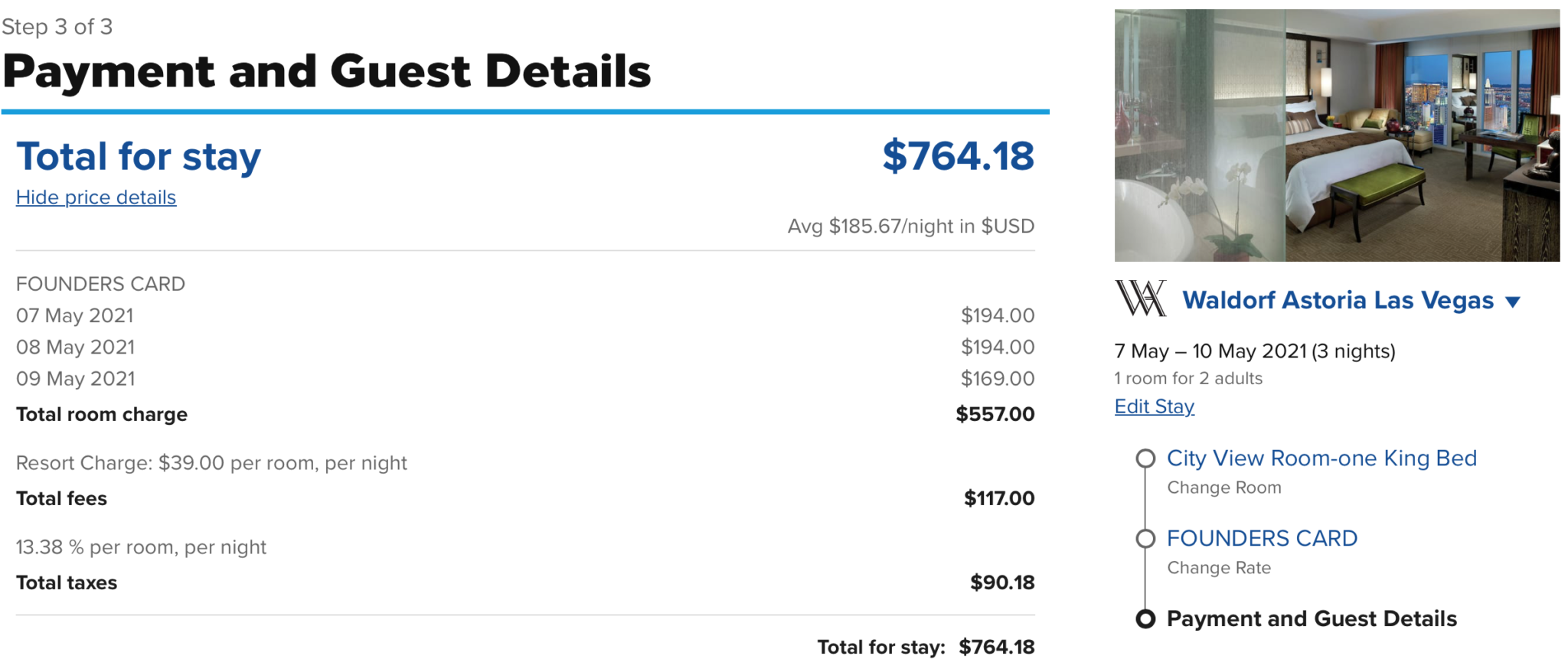Click the large $764.18 total amount
Image resolution: width=1568 pixels, height=659 pixels.
click(x=958, y=156)
